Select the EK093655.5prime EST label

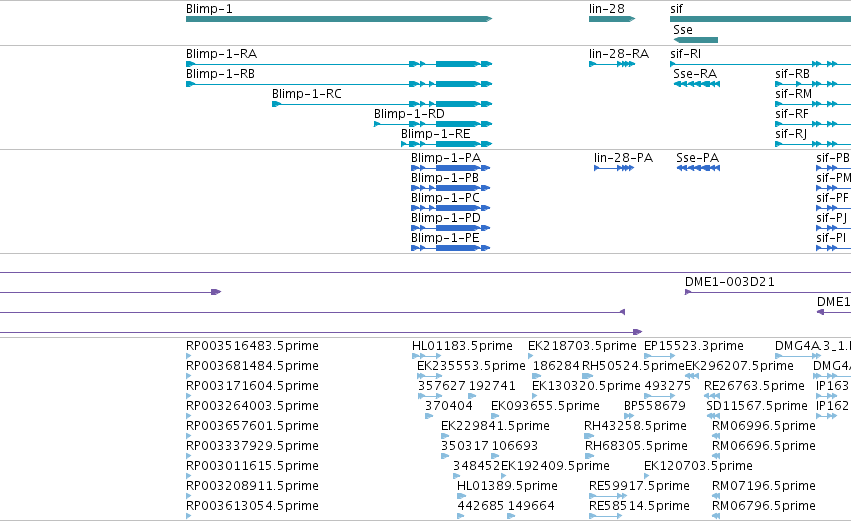click(x=545, y=406)
